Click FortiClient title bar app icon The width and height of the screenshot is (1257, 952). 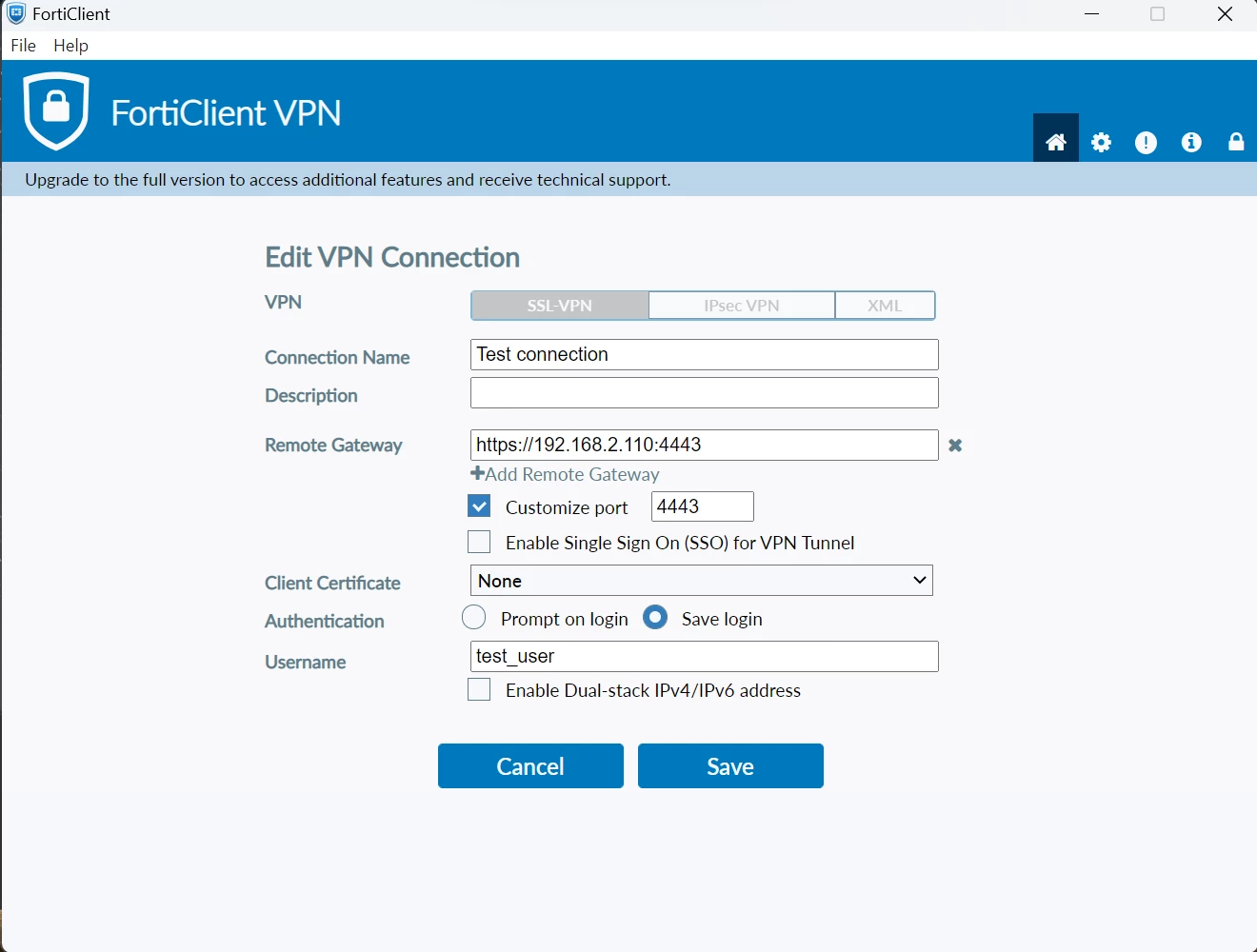[x=16, y=13]
